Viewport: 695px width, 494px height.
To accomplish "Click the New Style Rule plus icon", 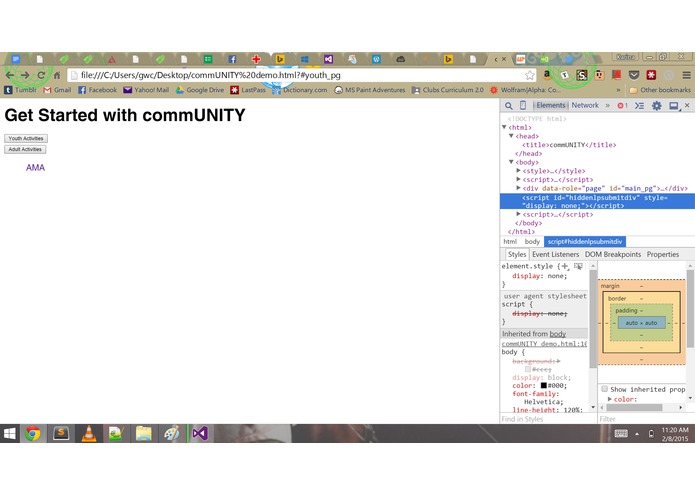I will point(565,266).
